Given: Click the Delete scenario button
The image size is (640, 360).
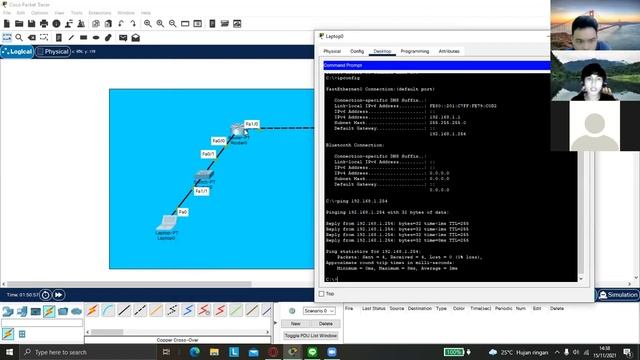Looking at the screenshot, I should pyautogui.click(x=325, y=324).
